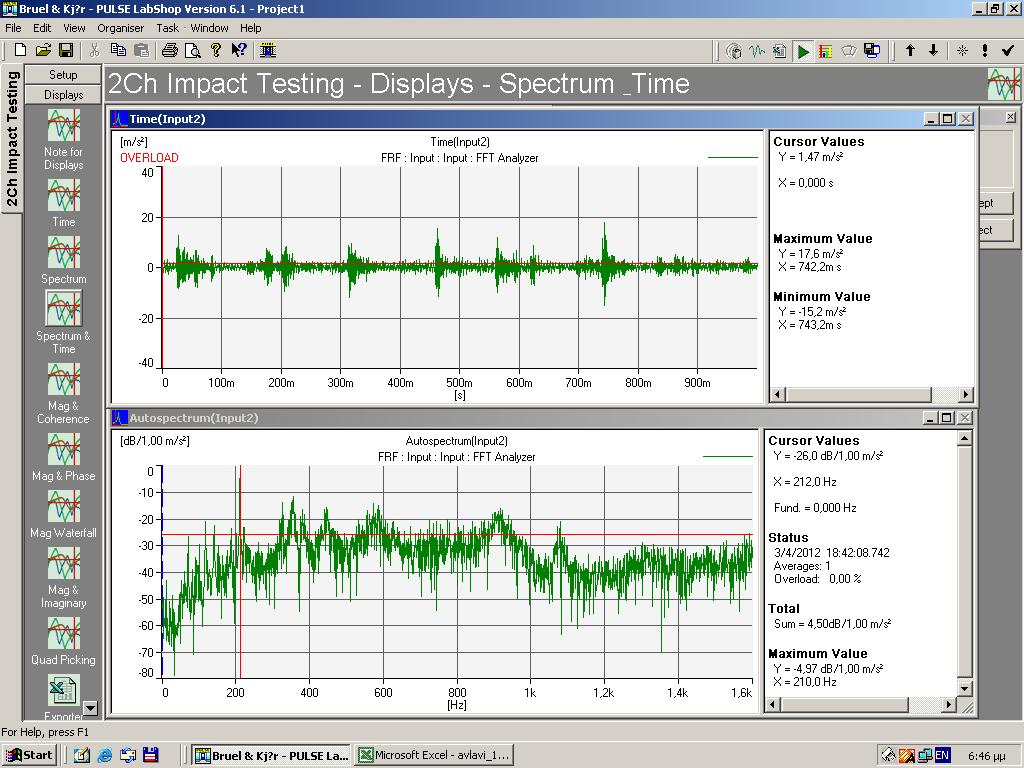Image resolution: width=1024 pixels, height=768 pixels.
Task: Open the Help menu
Action: 250,28
